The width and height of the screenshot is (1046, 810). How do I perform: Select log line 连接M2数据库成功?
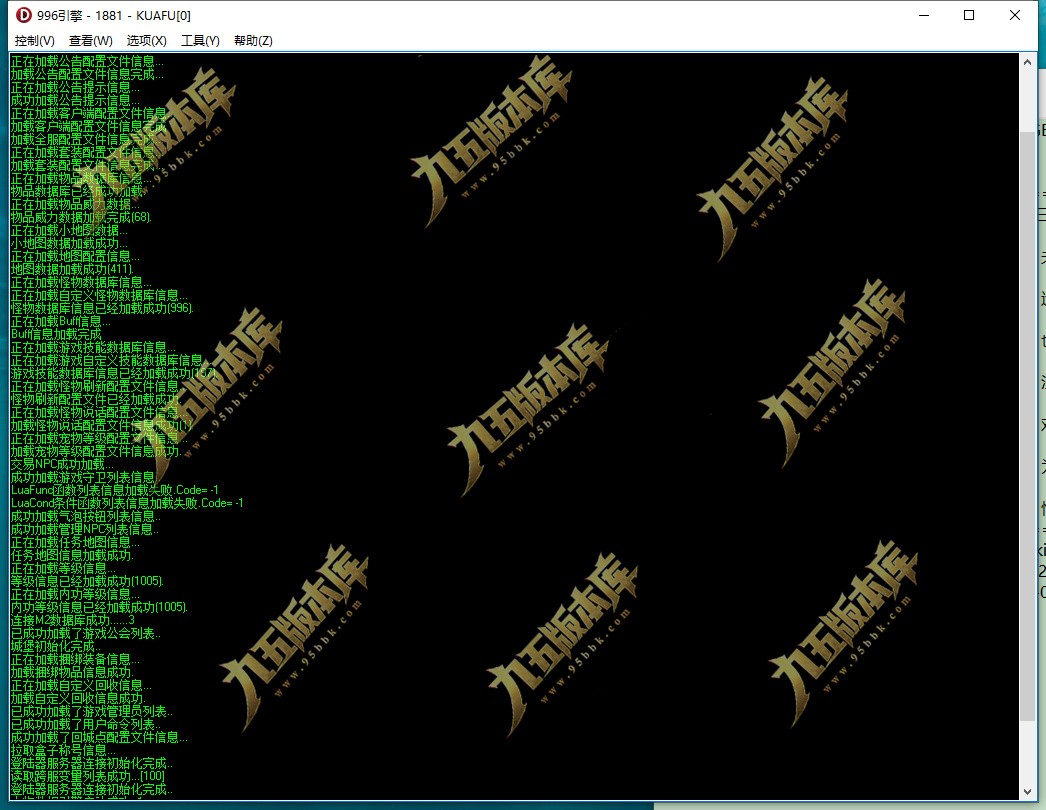coord(73,621)
